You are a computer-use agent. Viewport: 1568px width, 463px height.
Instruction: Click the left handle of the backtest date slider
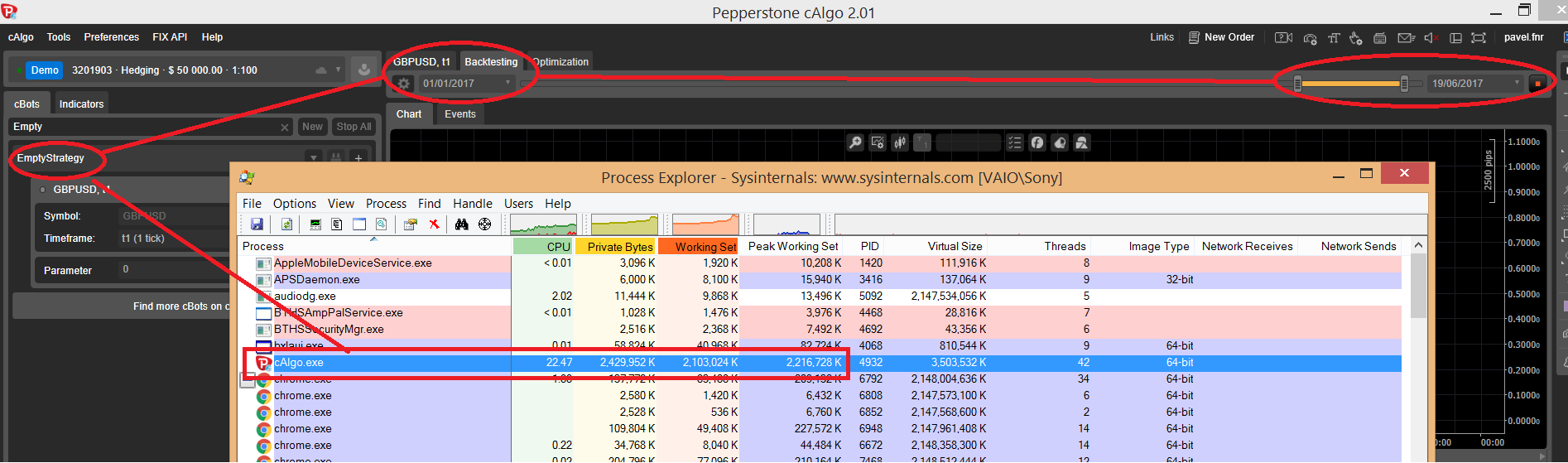[1297, 83]
